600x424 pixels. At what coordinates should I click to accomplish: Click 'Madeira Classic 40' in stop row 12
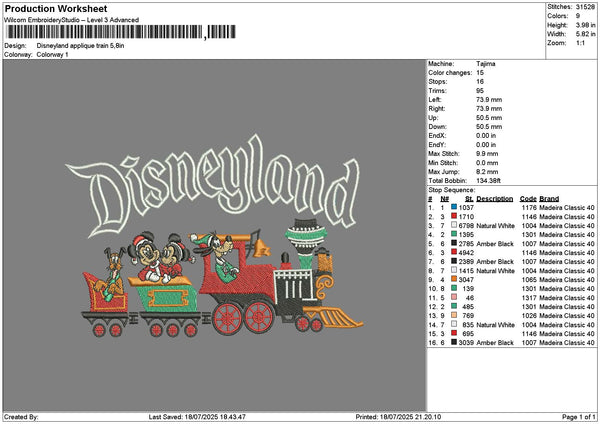[567, 307]
